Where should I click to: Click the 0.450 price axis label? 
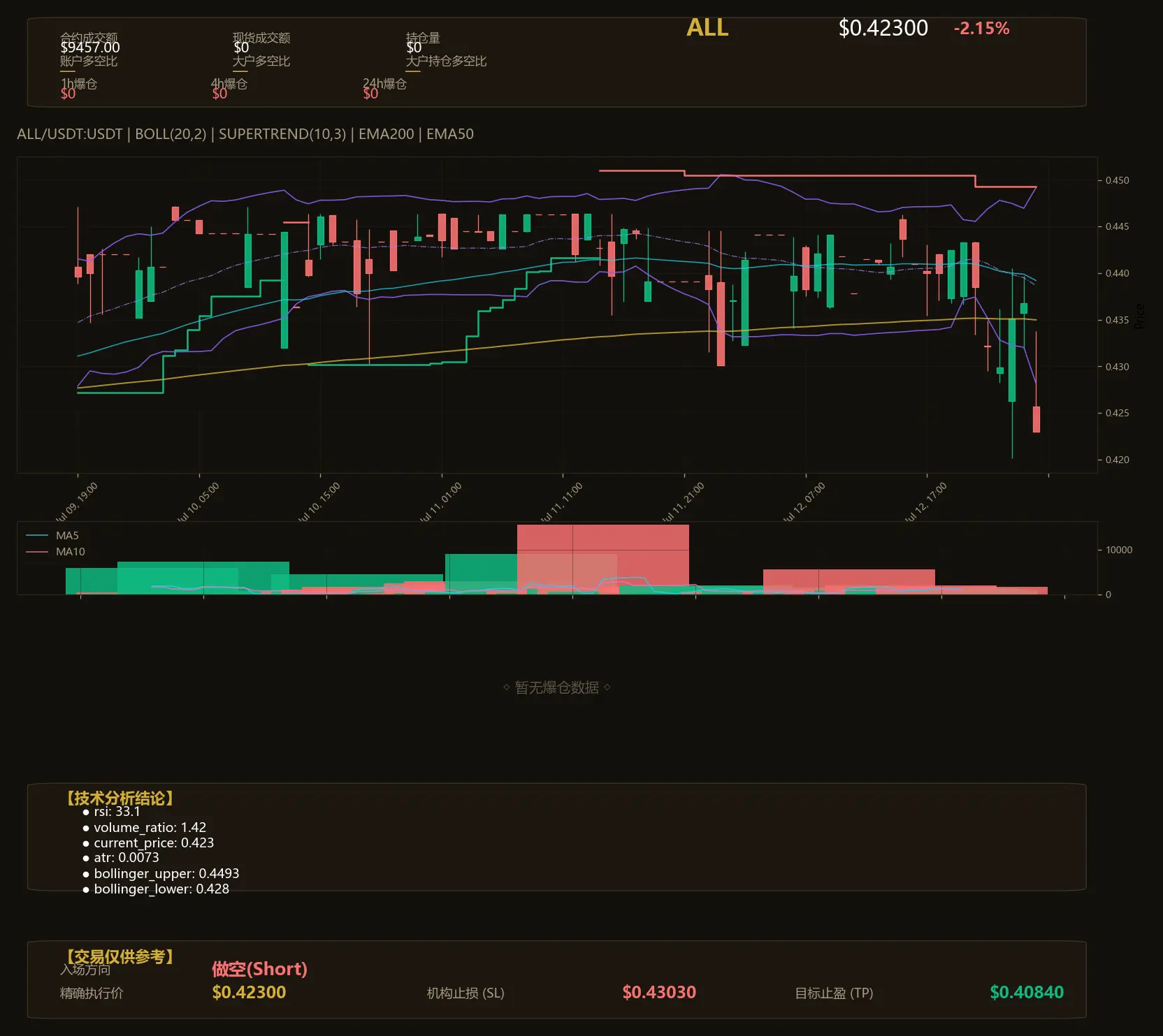coord(1117,180)
